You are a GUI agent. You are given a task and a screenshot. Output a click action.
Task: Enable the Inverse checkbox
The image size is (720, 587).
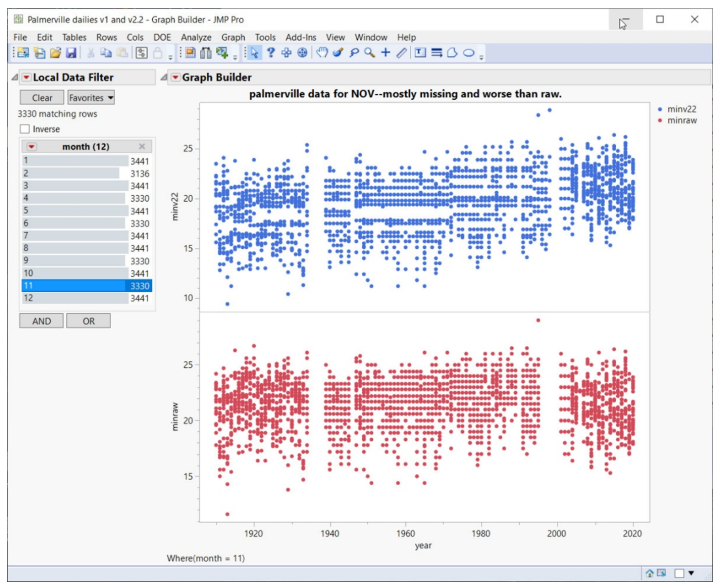26,129
